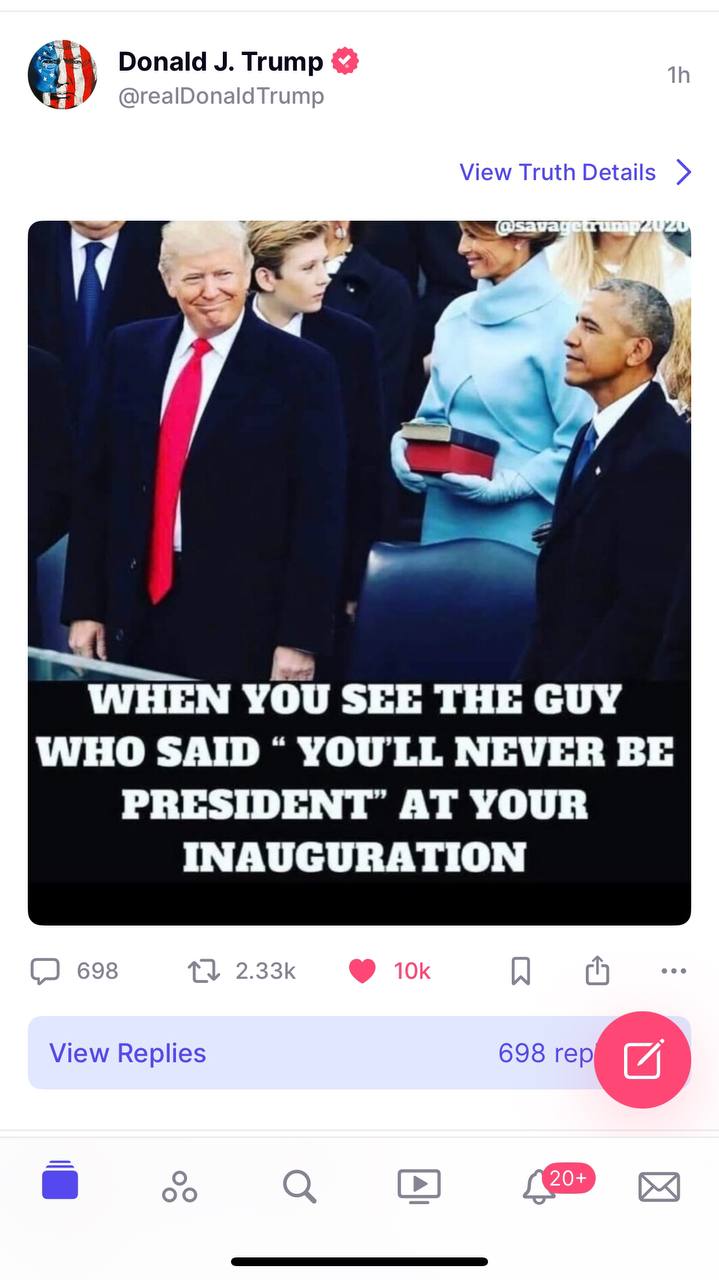
Task: Open the reply comment icon
Action: coord(46,971)
